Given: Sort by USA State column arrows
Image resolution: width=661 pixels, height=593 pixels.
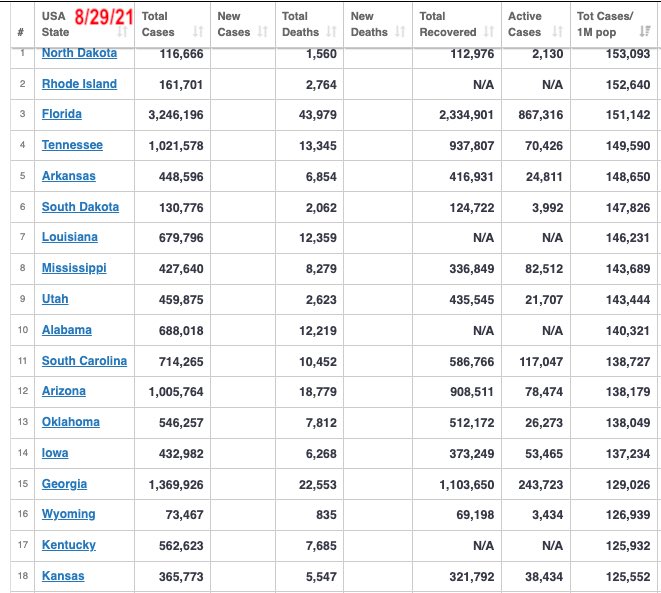Looking at the screenshot, I should (x=122, y=32).
